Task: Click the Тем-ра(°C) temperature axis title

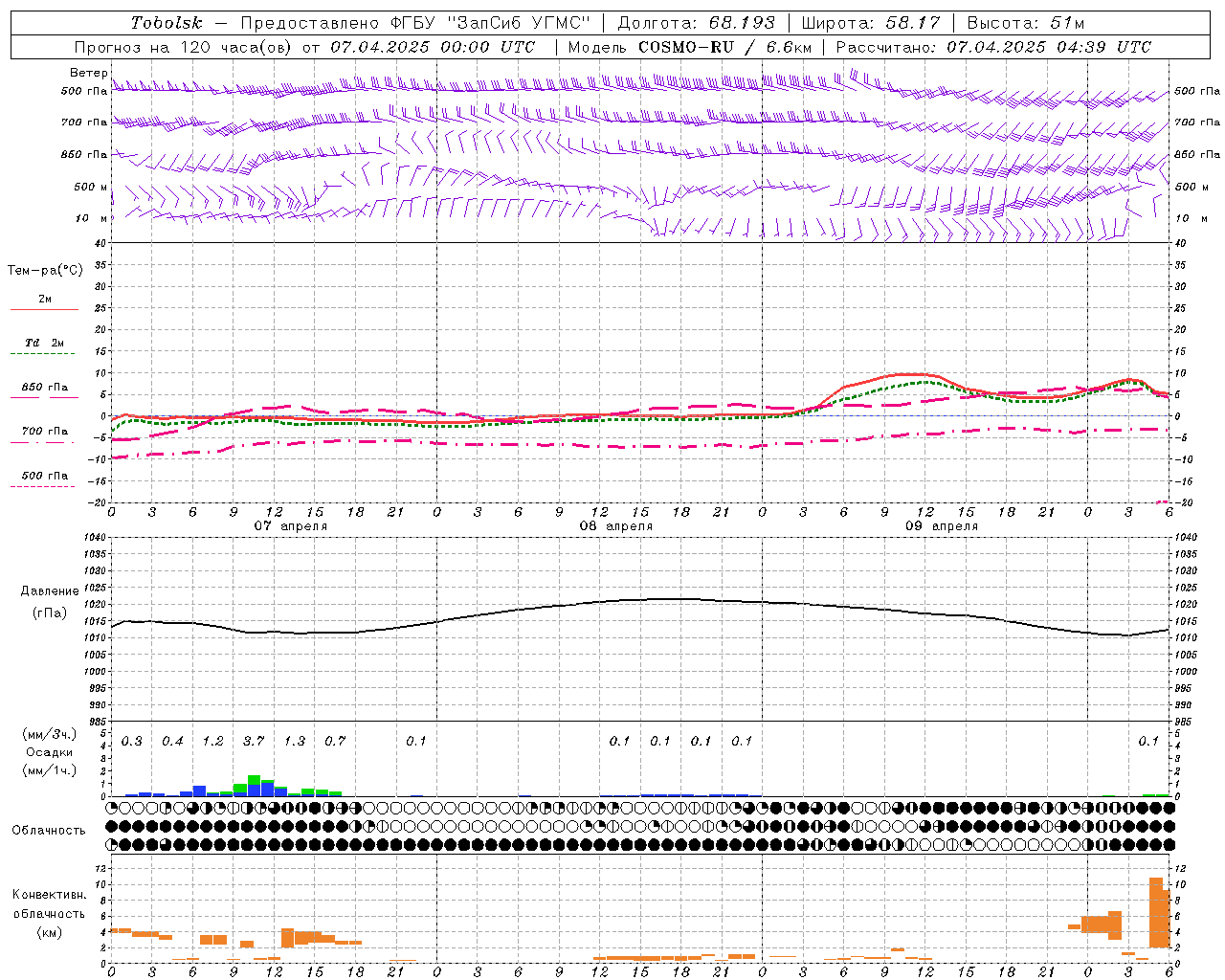Action: pos(45,270)
